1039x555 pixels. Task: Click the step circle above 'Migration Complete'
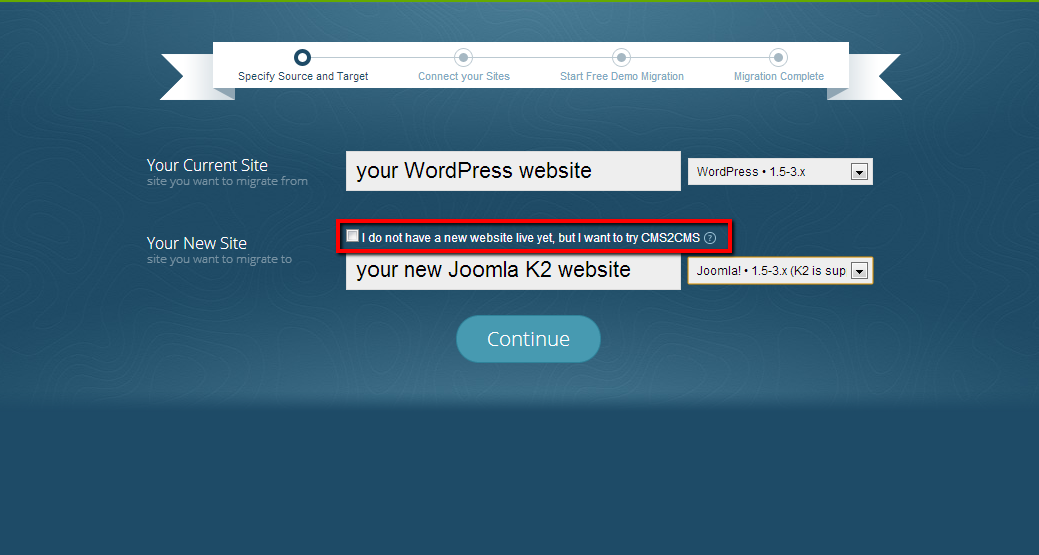coord(779,58)
